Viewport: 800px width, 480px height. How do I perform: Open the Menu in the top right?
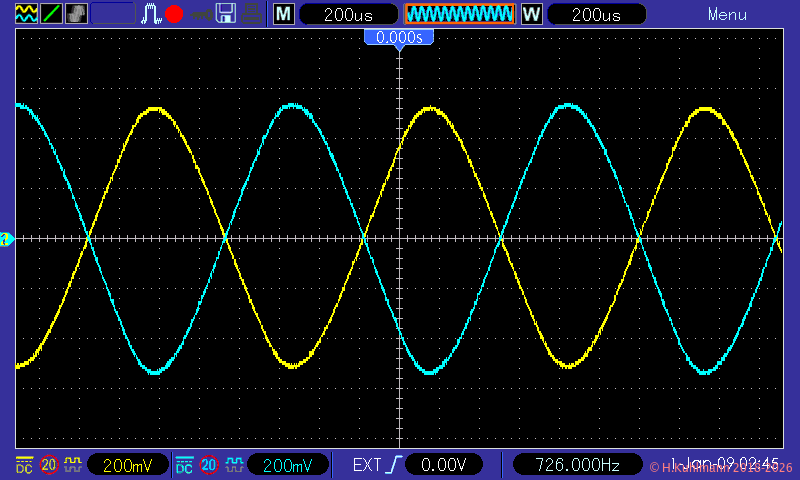pos(727,15)
